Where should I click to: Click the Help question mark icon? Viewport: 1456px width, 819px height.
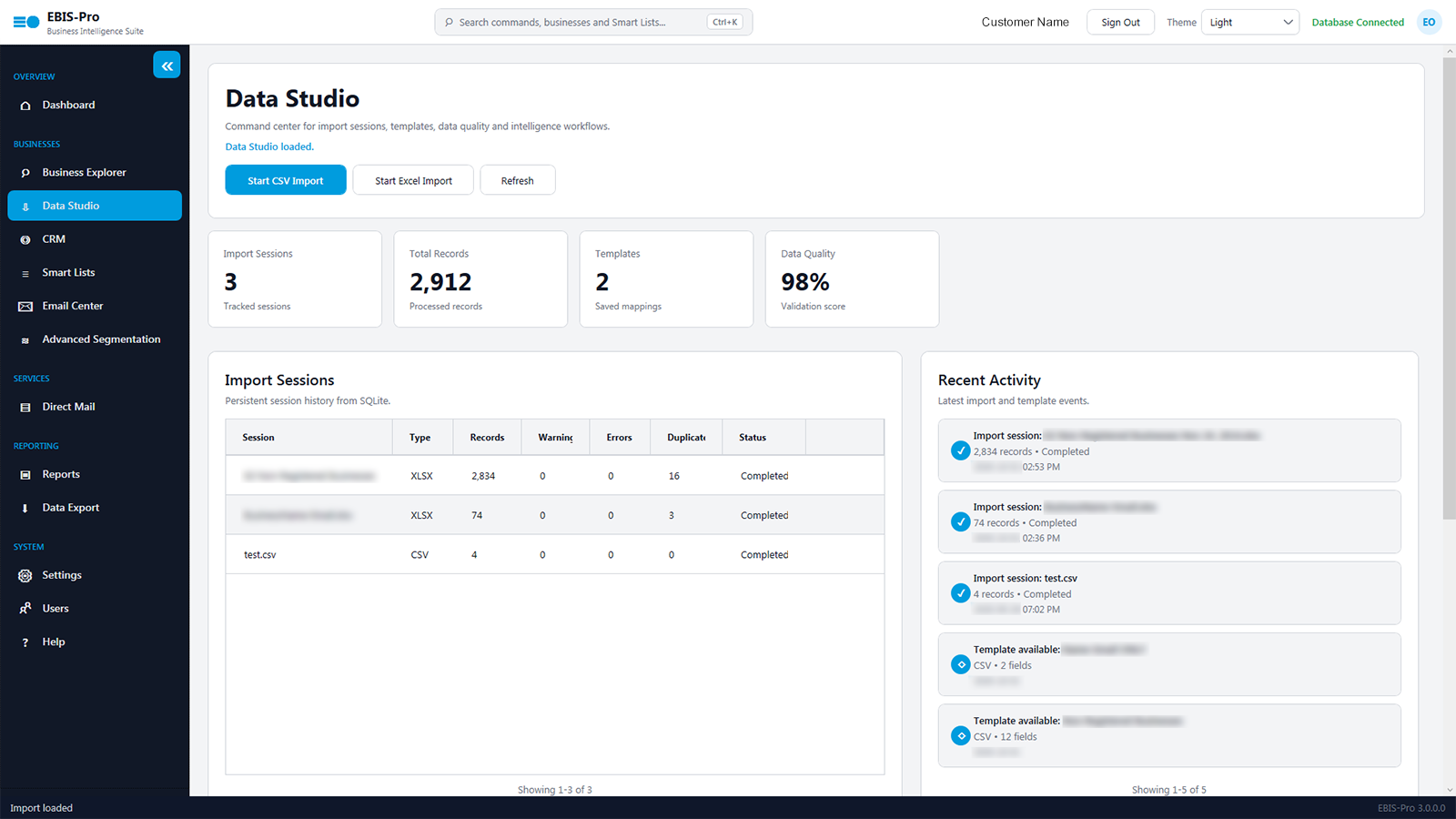click(x=25, y=642)
